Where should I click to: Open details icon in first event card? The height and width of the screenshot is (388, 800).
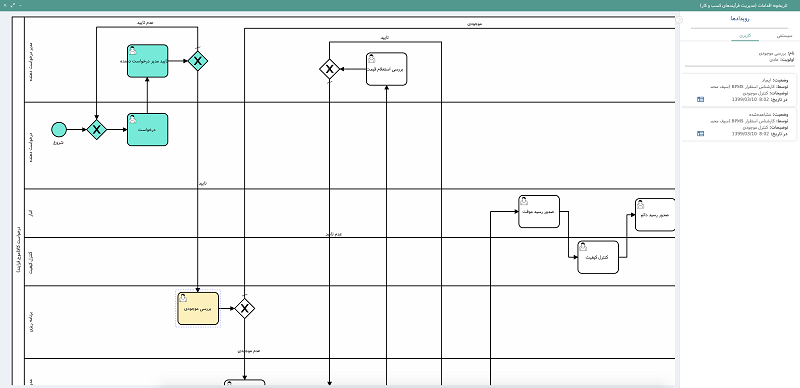click(701, 100)
